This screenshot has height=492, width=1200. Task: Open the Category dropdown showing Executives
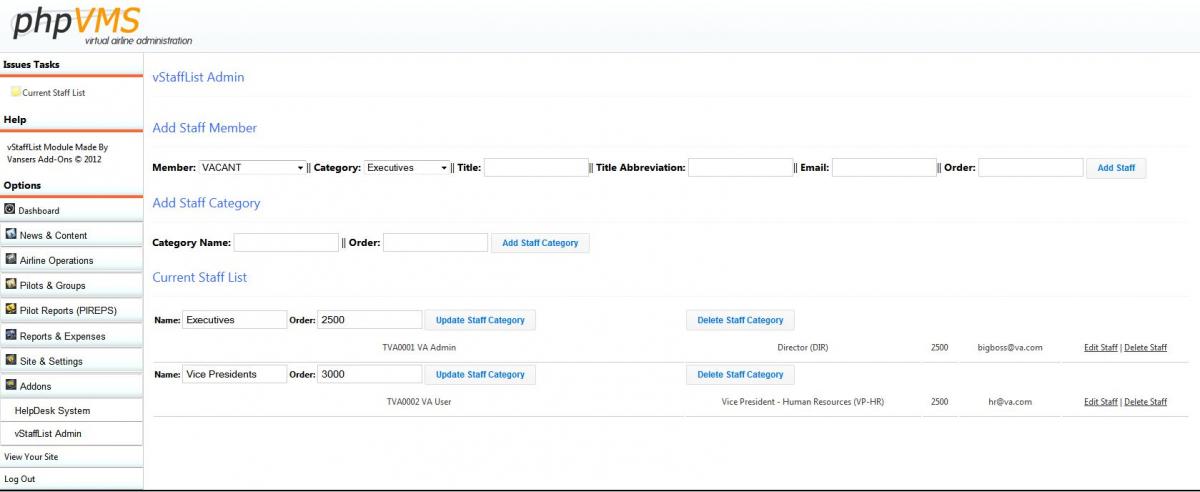pos(407,168)
